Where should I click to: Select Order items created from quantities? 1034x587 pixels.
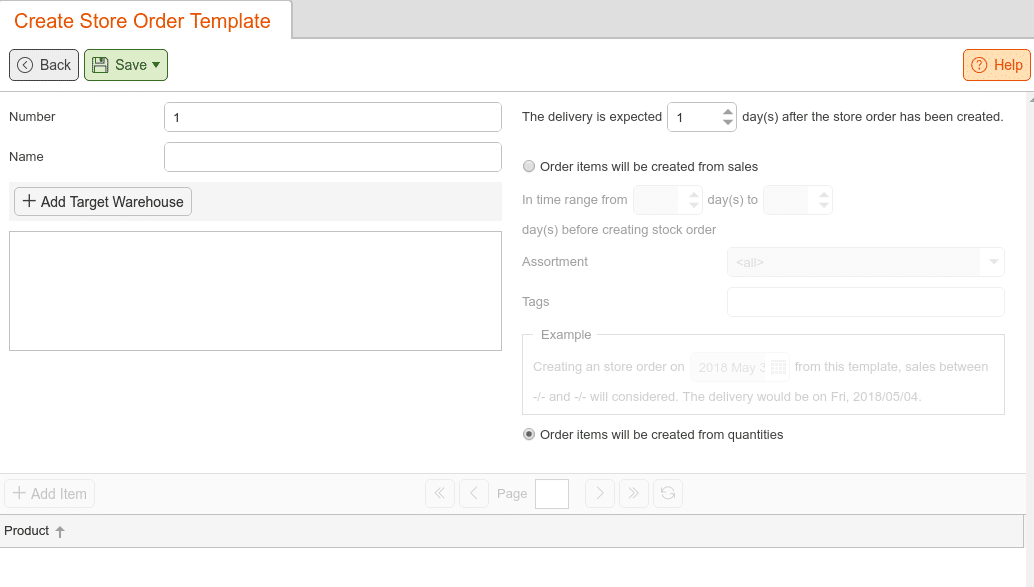pos(529,435)
